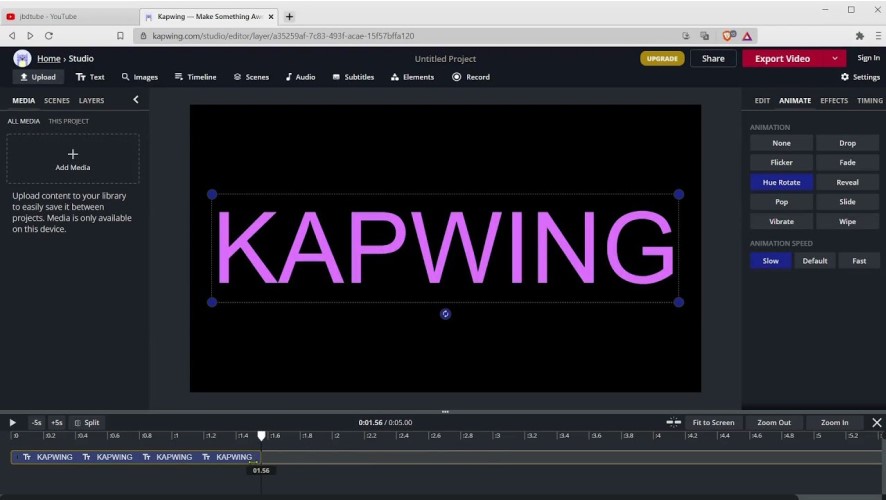Close the timeline panel
Screen dimensions: 886x500
coord(876,422)
